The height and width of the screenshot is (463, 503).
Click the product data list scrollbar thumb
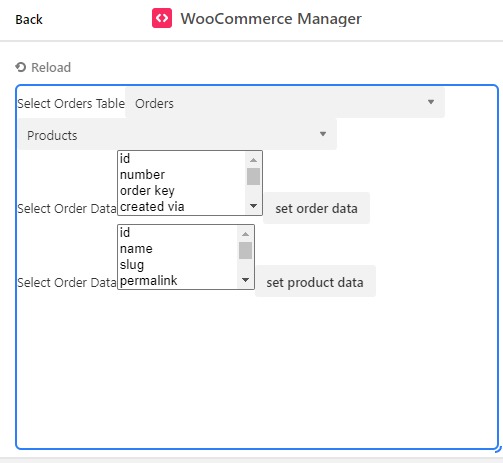tap(245, 250)
